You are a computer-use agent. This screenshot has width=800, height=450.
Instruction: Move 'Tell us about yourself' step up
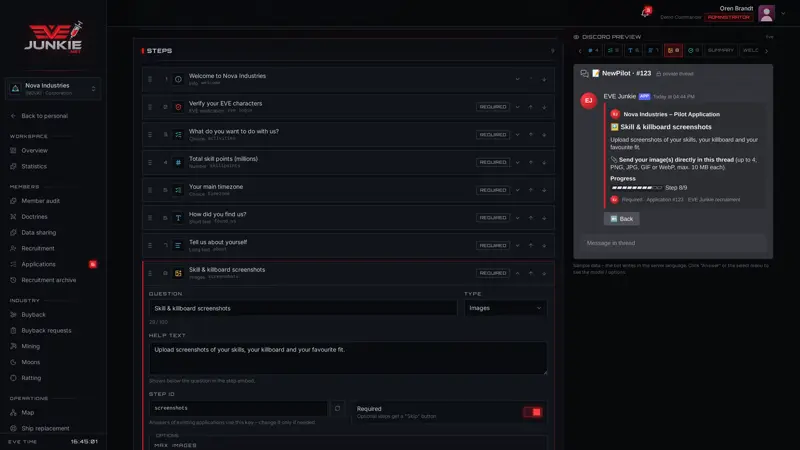531,245
